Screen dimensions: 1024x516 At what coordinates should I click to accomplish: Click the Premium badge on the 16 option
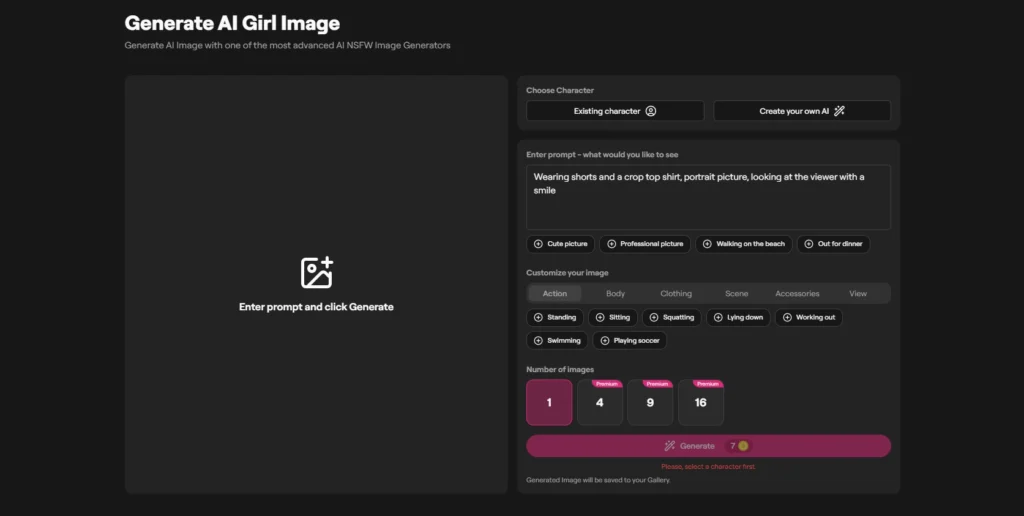(708, 384)
